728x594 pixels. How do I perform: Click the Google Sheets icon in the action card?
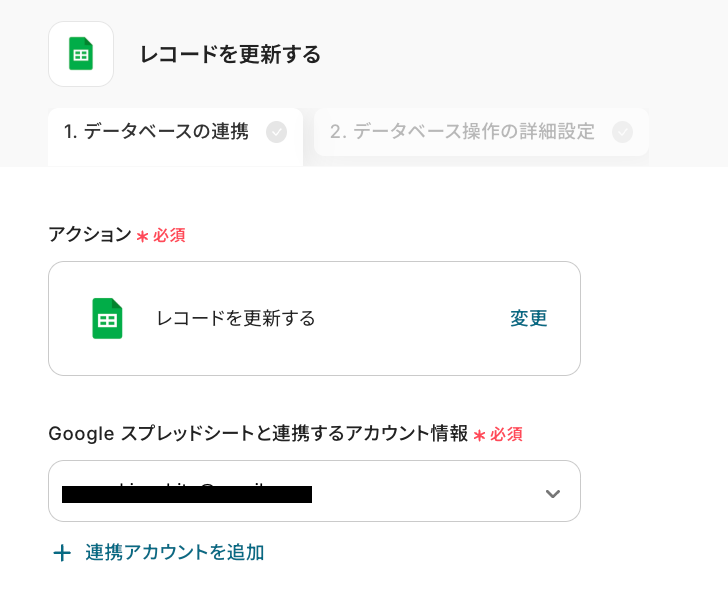[107, 319]
